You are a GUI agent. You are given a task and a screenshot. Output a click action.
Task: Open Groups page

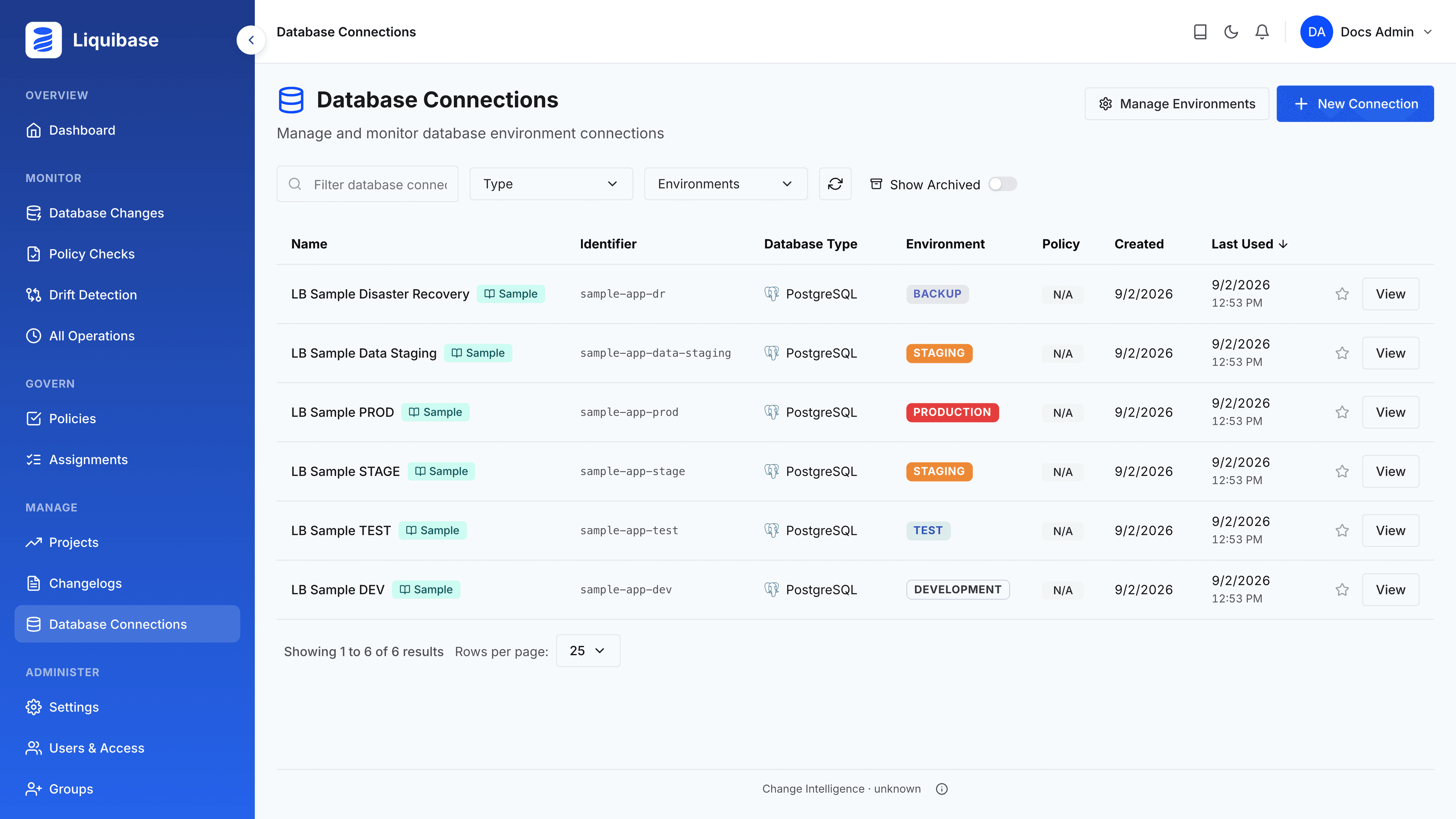[x=127, y=789]
